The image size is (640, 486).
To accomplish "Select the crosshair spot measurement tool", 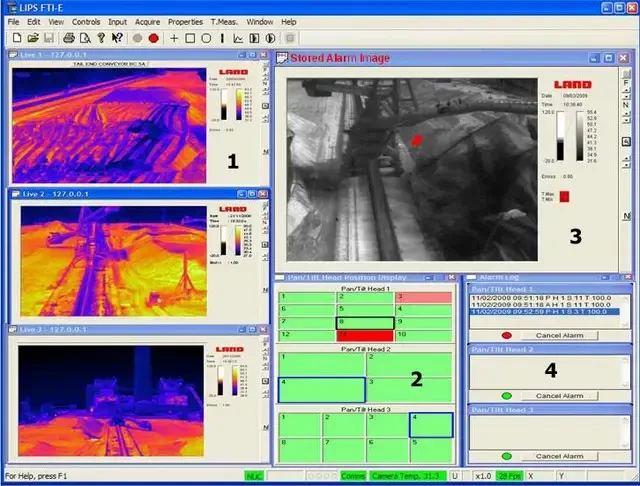I will [175, 38].
